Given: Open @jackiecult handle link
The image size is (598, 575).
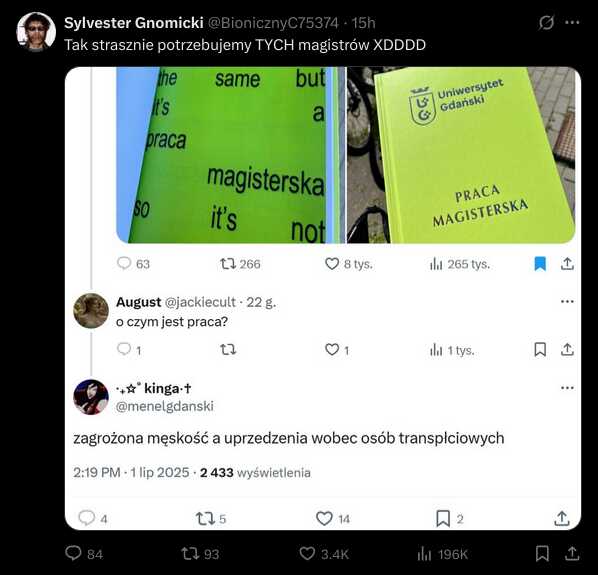Looking at the screenshot, I should point(200,302).
